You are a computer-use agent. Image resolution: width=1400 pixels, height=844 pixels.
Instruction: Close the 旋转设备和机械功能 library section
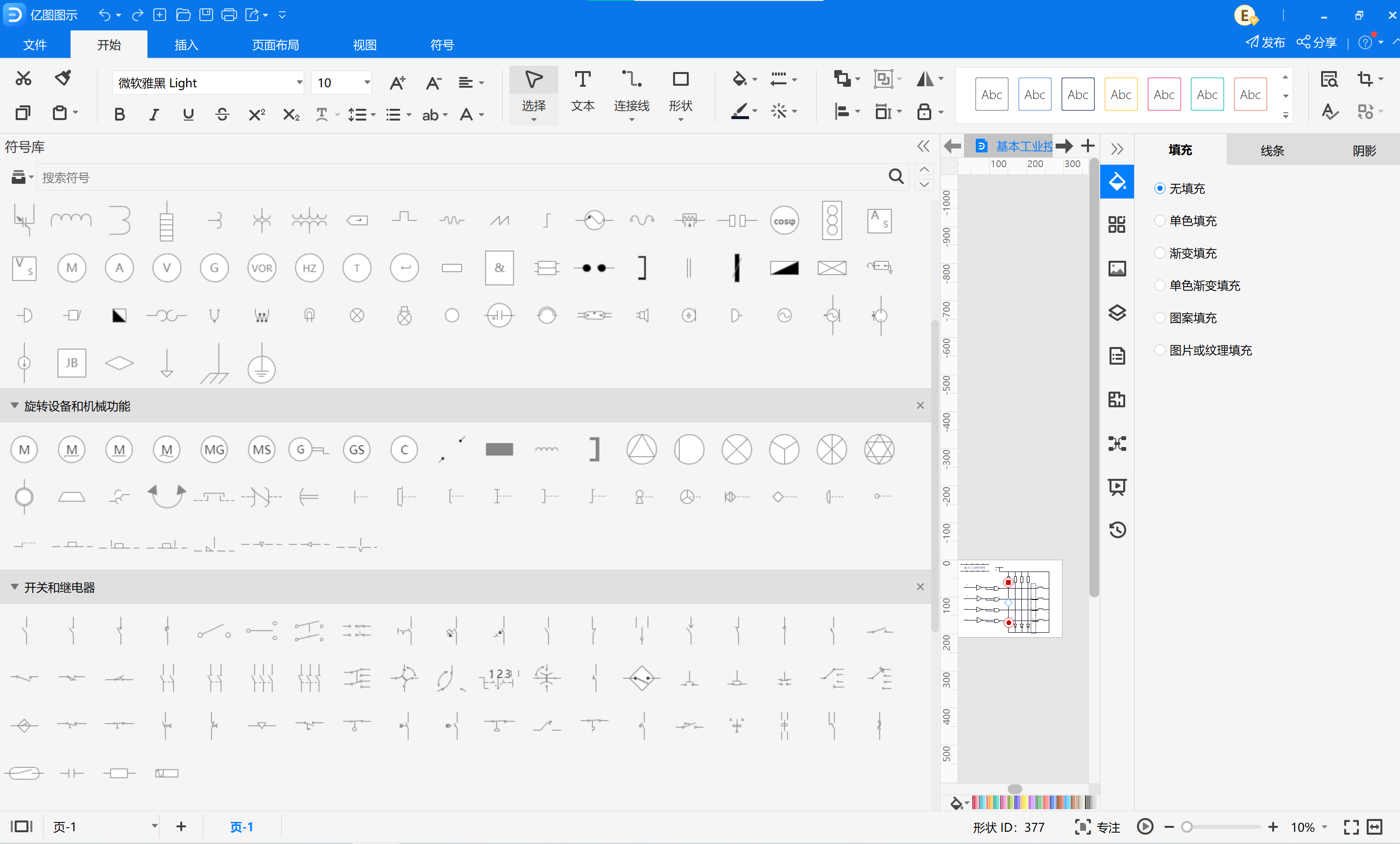pos(920,405)
